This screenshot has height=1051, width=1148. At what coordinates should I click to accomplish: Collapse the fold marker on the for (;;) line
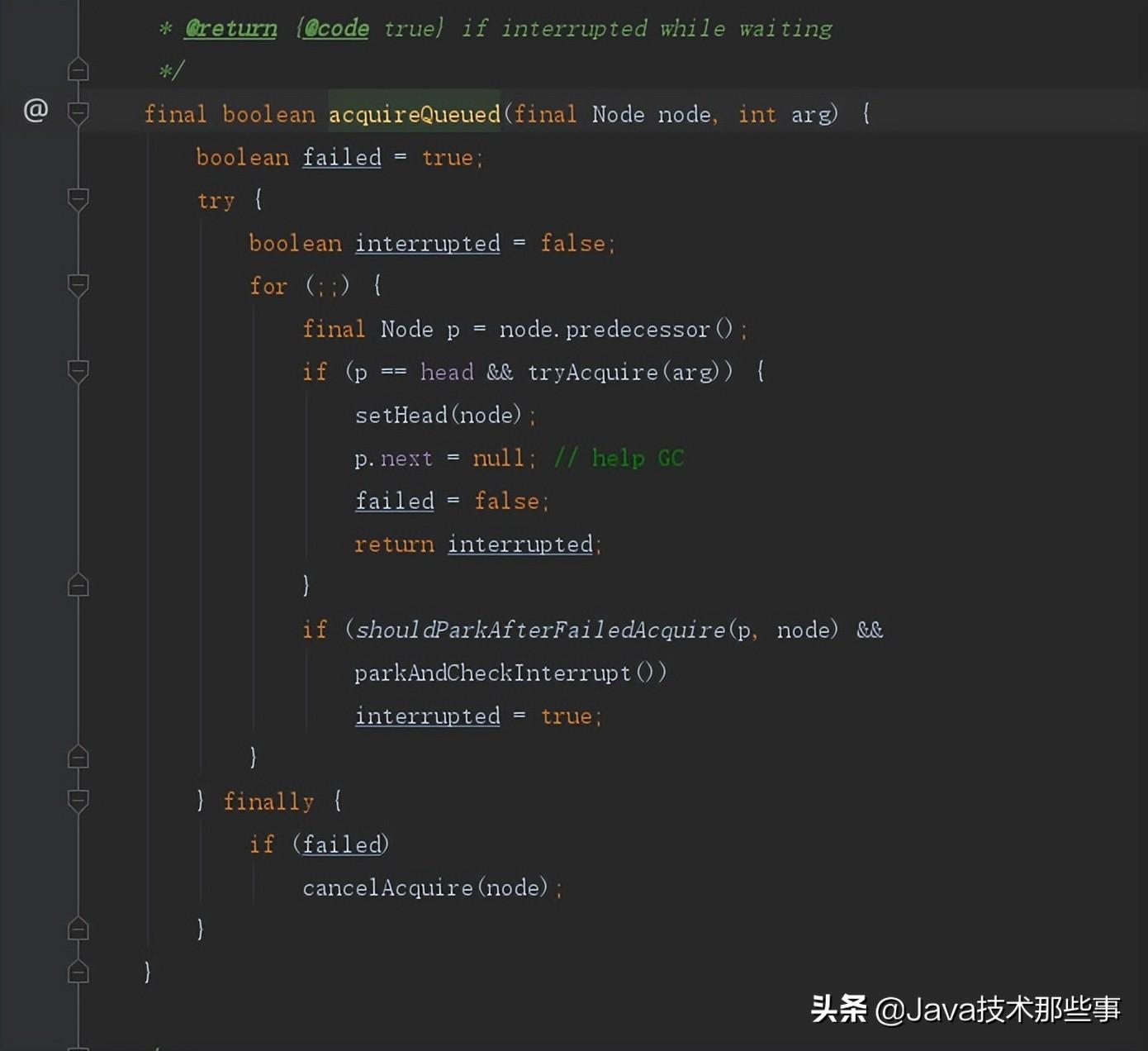[x=78, y=285]
